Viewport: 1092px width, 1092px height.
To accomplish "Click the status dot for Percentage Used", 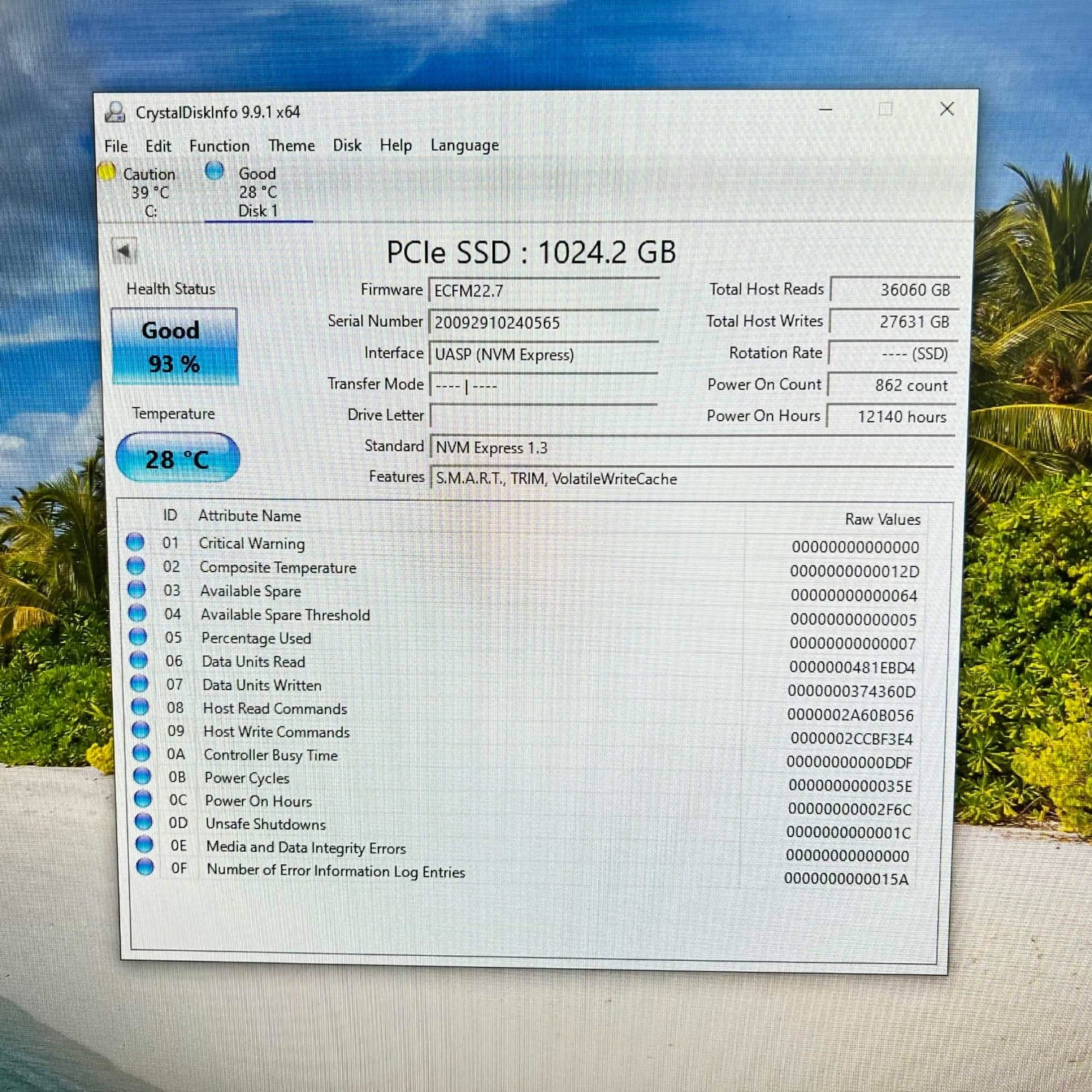I will (x=138, y=636).
